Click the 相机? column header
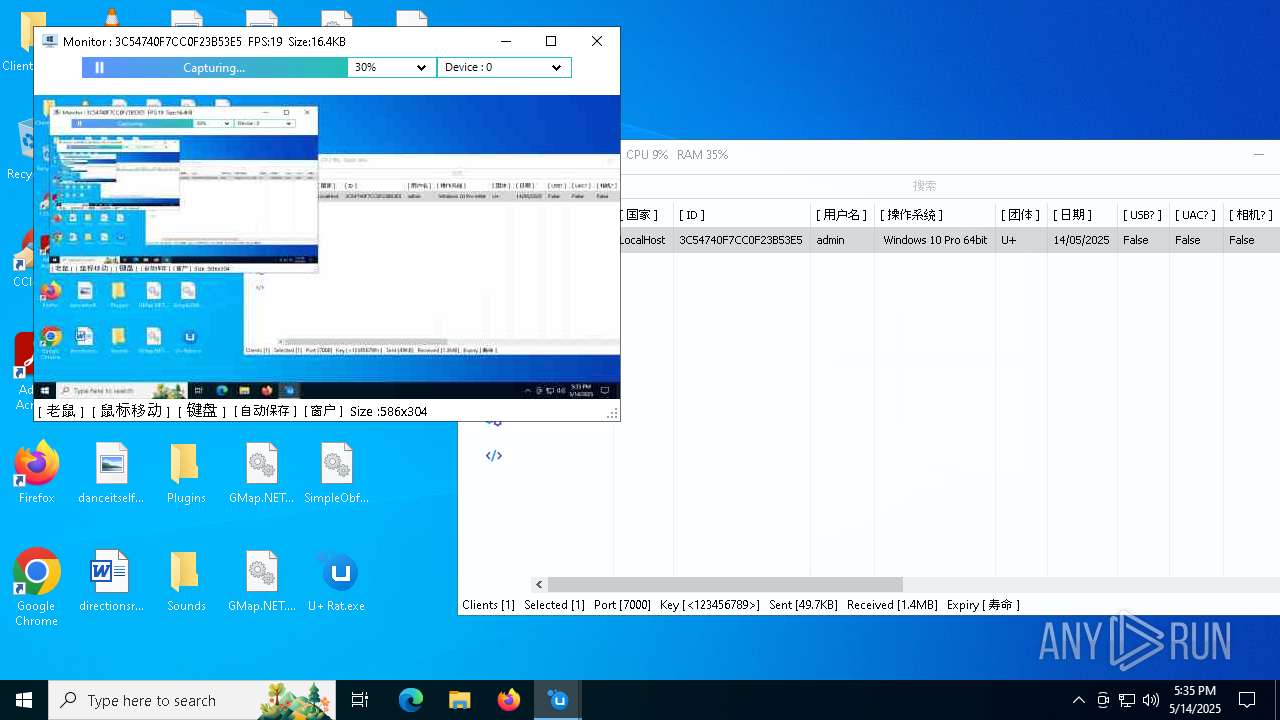 (x=1251, y=215)
